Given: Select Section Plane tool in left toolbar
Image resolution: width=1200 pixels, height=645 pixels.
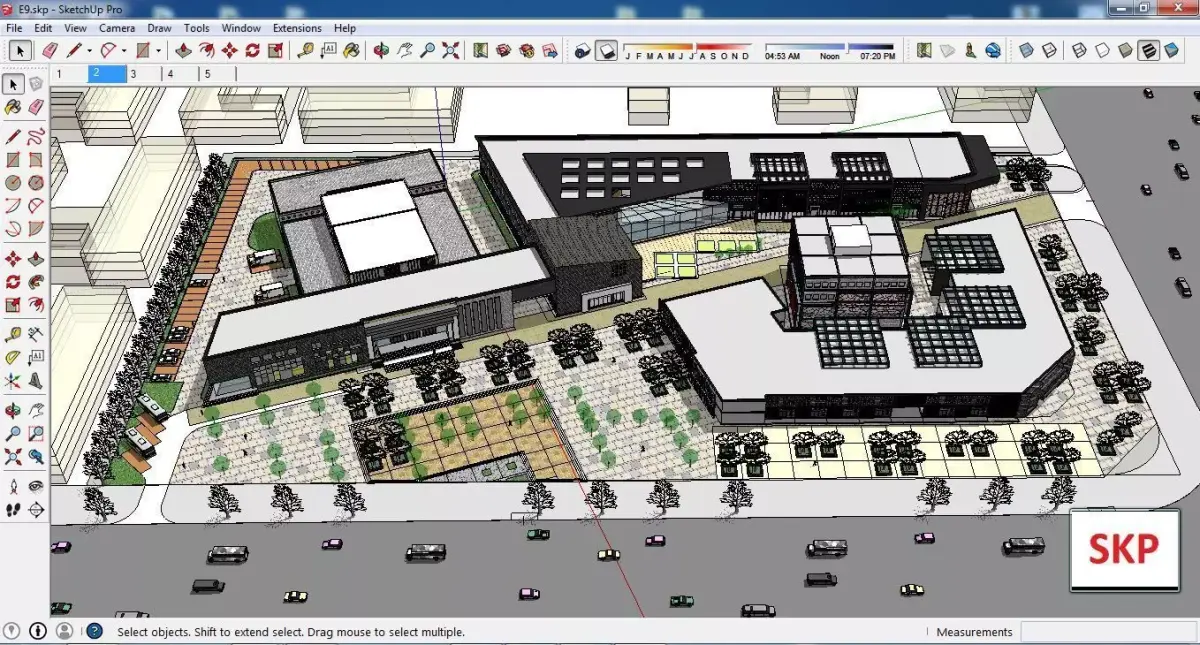Looking at the screenshot, I should click(36, 509).
